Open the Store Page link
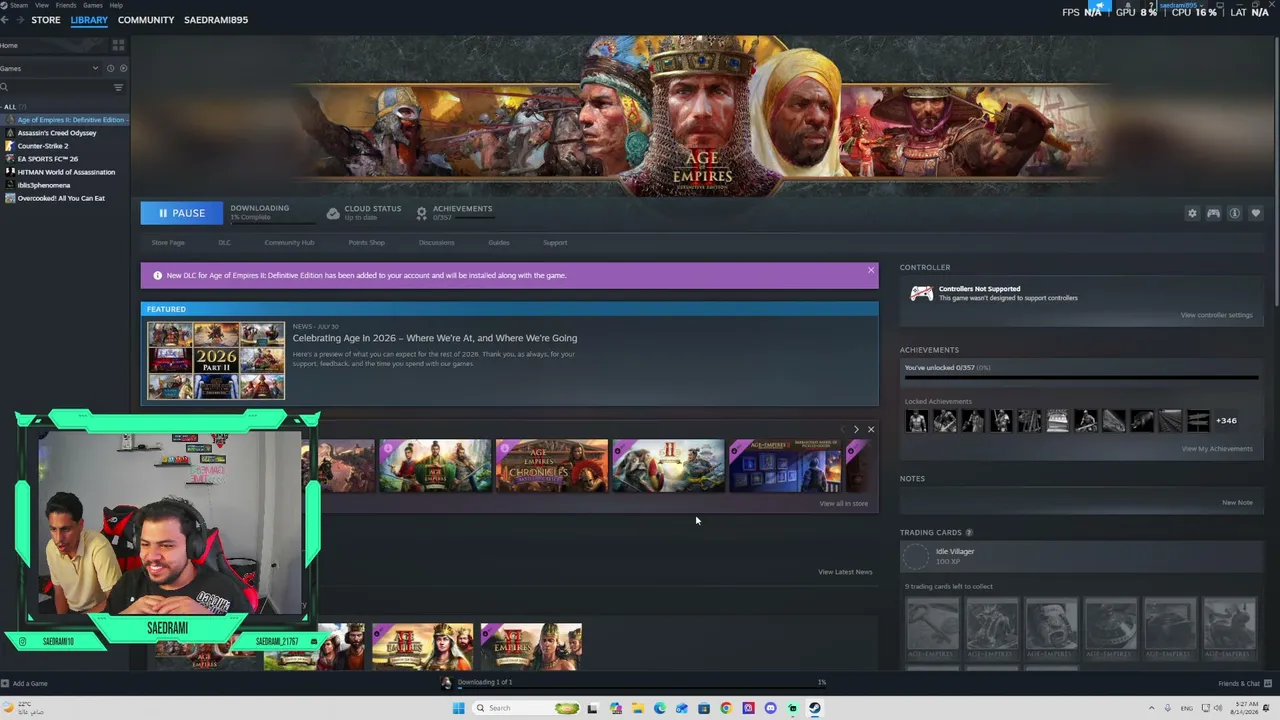 click(168, 243)
